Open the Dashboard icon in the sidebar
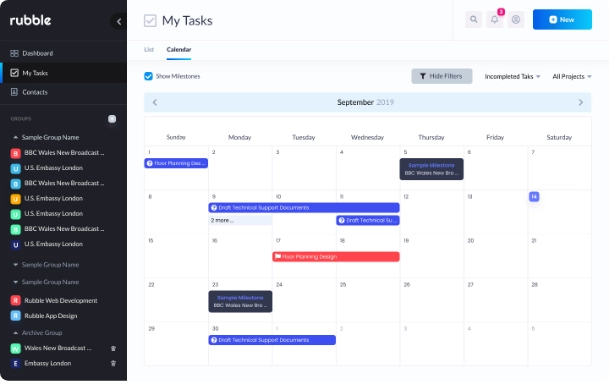 tap(14, 53)
